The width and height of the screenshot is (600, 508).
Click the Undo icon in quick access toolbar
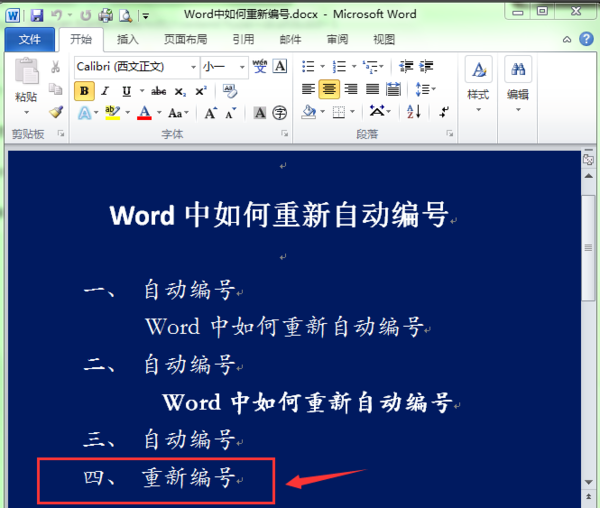click(x=57, y=15)
